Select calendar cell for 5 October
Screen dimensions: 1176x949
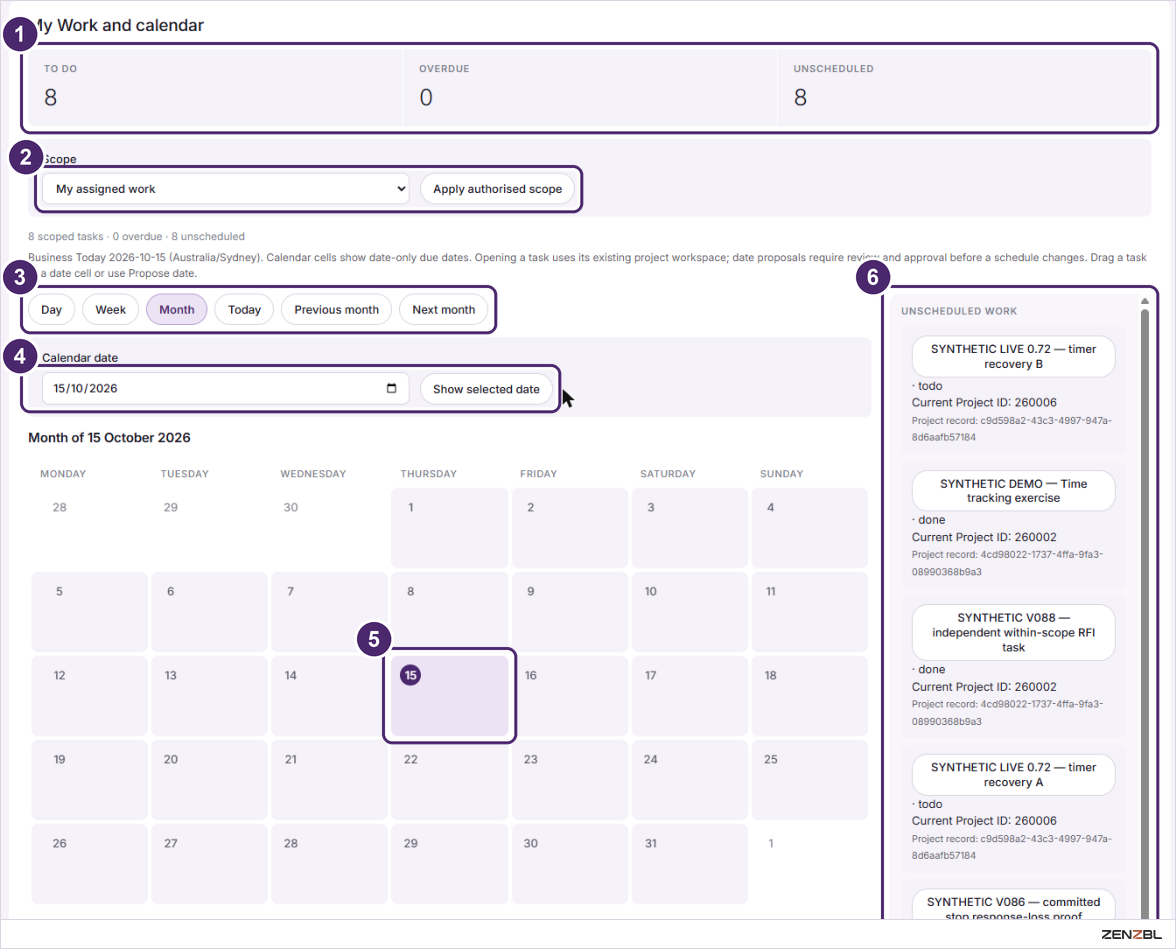point(89,611)
